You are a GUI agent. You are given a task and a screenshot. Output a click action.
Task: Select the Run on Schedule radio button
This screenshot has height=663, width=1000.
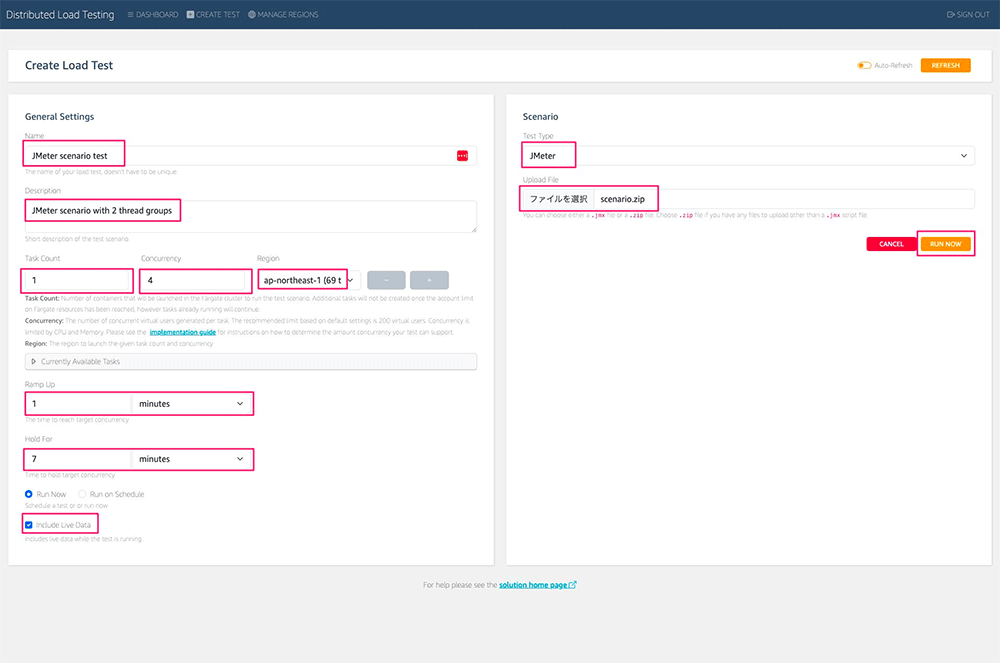(x=83, y=494)
